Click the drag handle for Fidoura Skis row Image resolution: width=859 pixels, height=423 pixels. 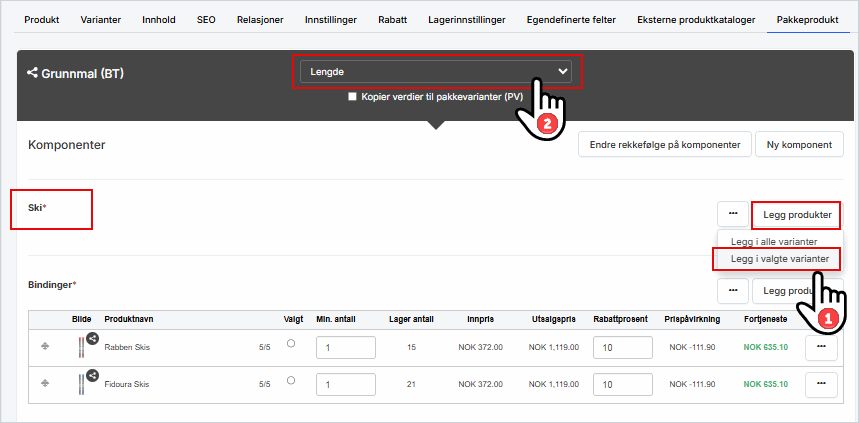(44, 384)
